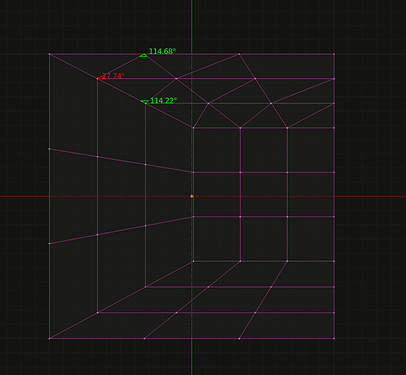Click the red horizontal axis line right of mesh
406x375 pixels.
pyautogui.click(x=370, y=196)
